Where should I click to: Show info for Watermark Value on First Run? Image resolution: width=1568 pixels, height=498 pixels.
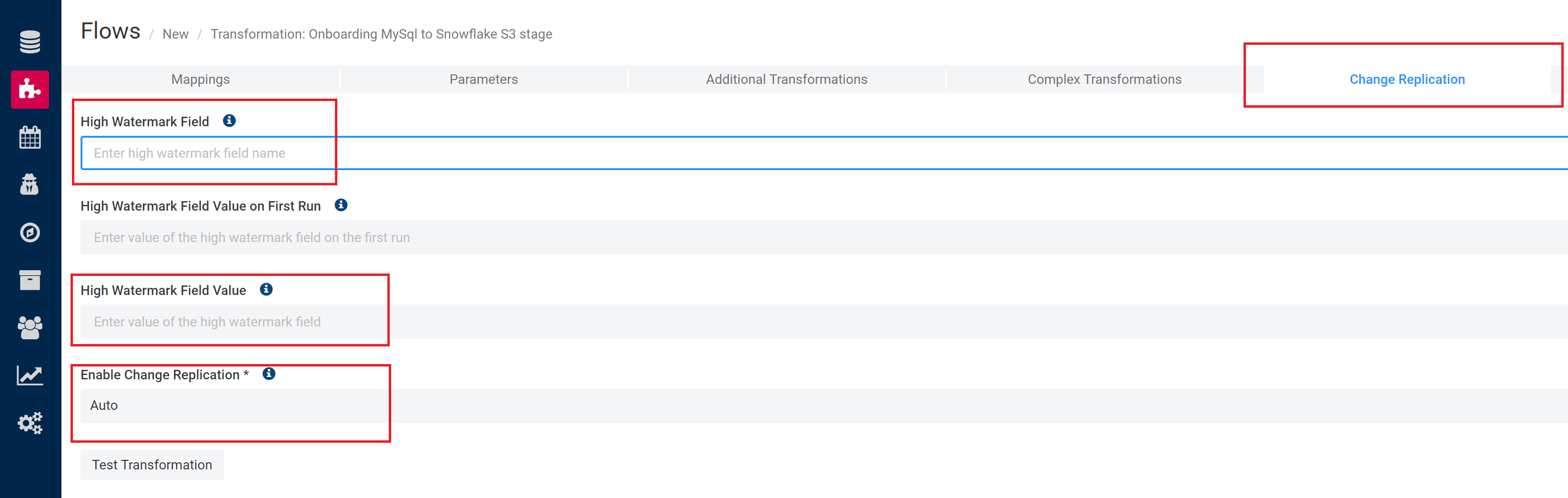click(341, 205)
